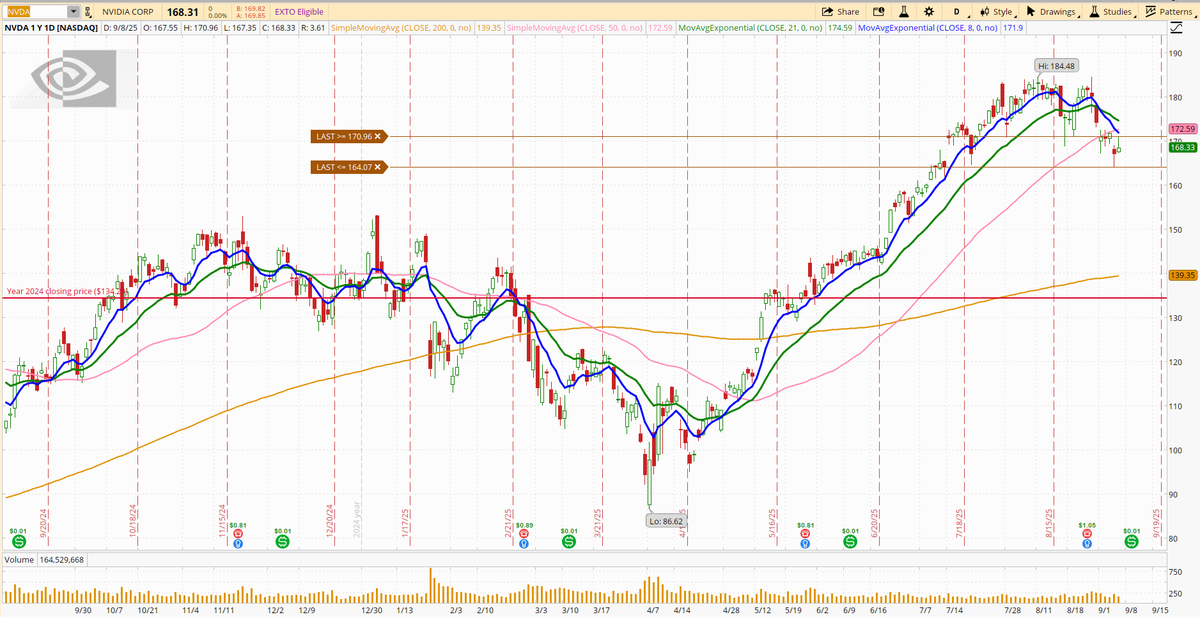Select the LAST >= 170.96 alert label
This screenshot has height=617, width=1200.
pos(347,136)
